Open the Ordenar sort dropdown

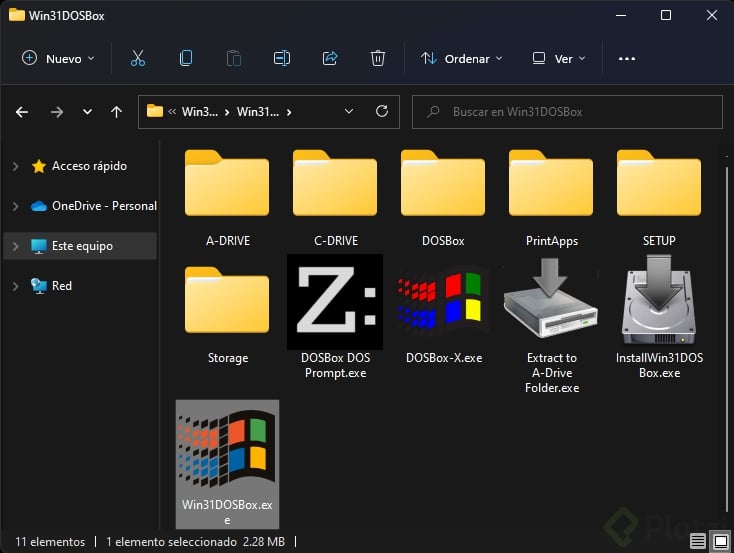click(462, 59)
